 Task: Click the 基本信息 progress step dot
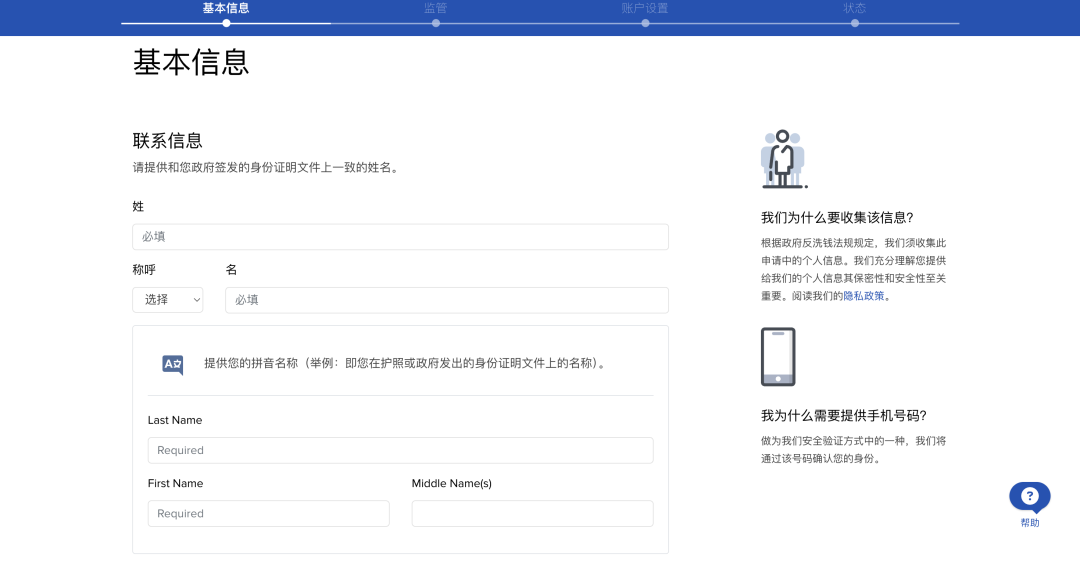[227, 23]
